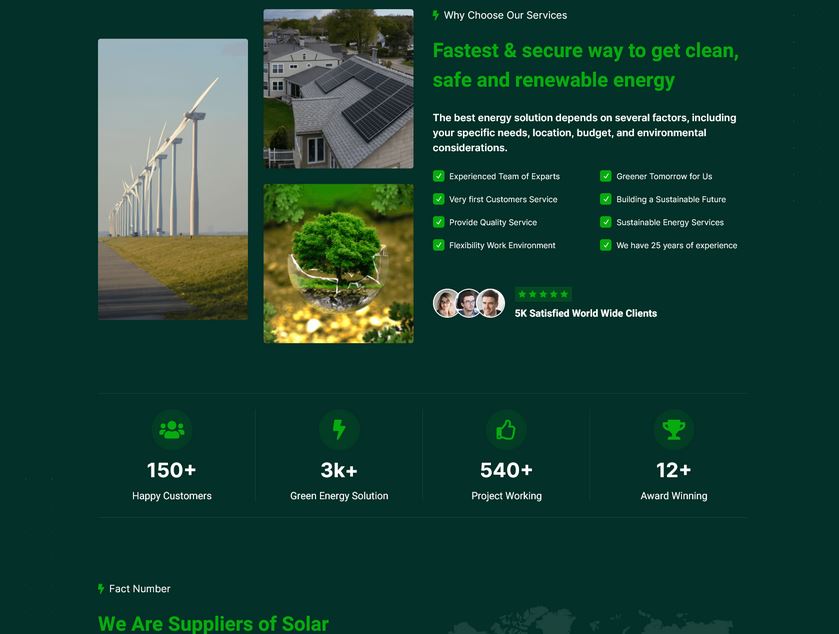Viewport: 839px width, 634px height.
Task: Click the Fact Number subtitle text
Action: pyautogui.click(x=140, y=589)
